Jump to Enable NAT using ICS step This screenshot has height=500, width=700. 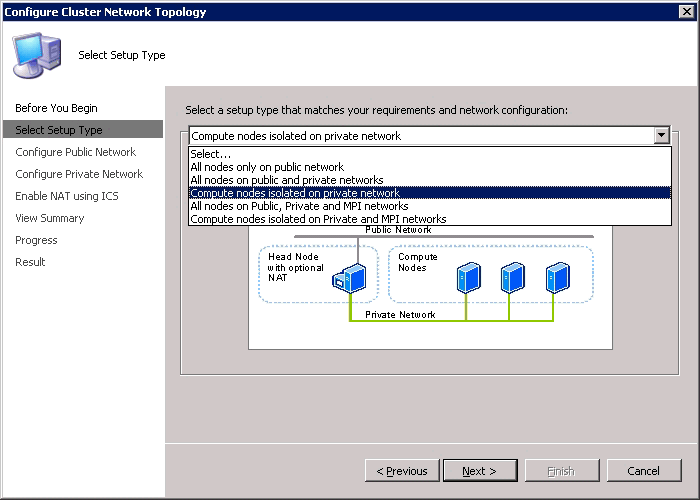(67, 196)
